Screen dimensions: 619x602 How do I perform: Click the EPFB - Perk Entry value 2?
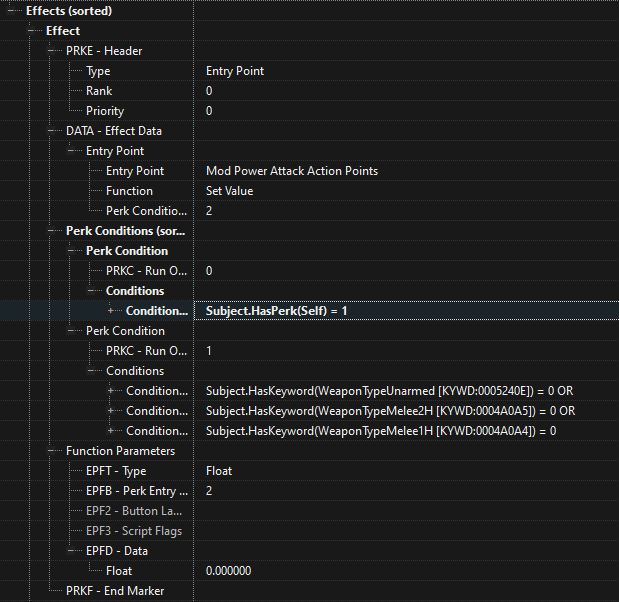pyautogui.click(x=209, y=491)
